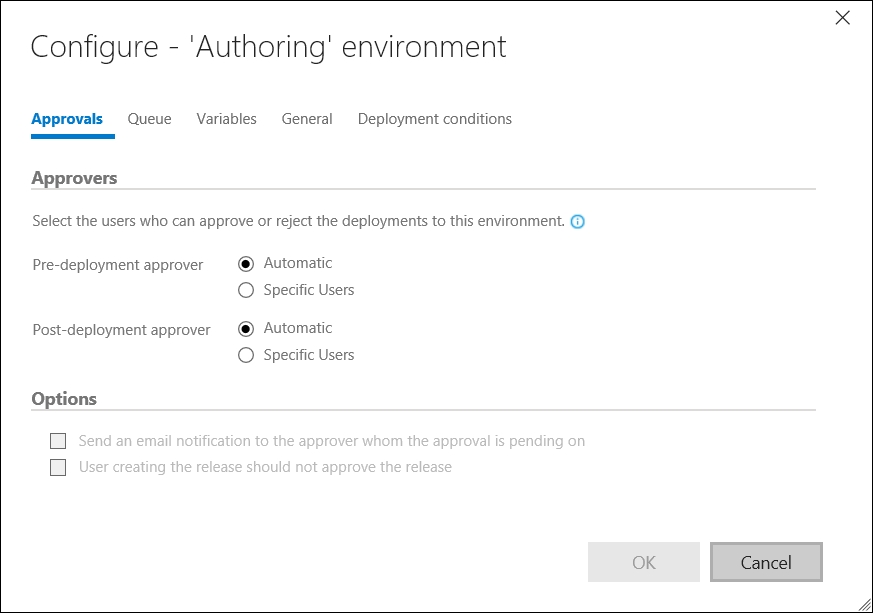The height and width of the screenshot is (613, 873).
Task: Click the resize grip in dialog corner
Action: [x=862, y=602]
